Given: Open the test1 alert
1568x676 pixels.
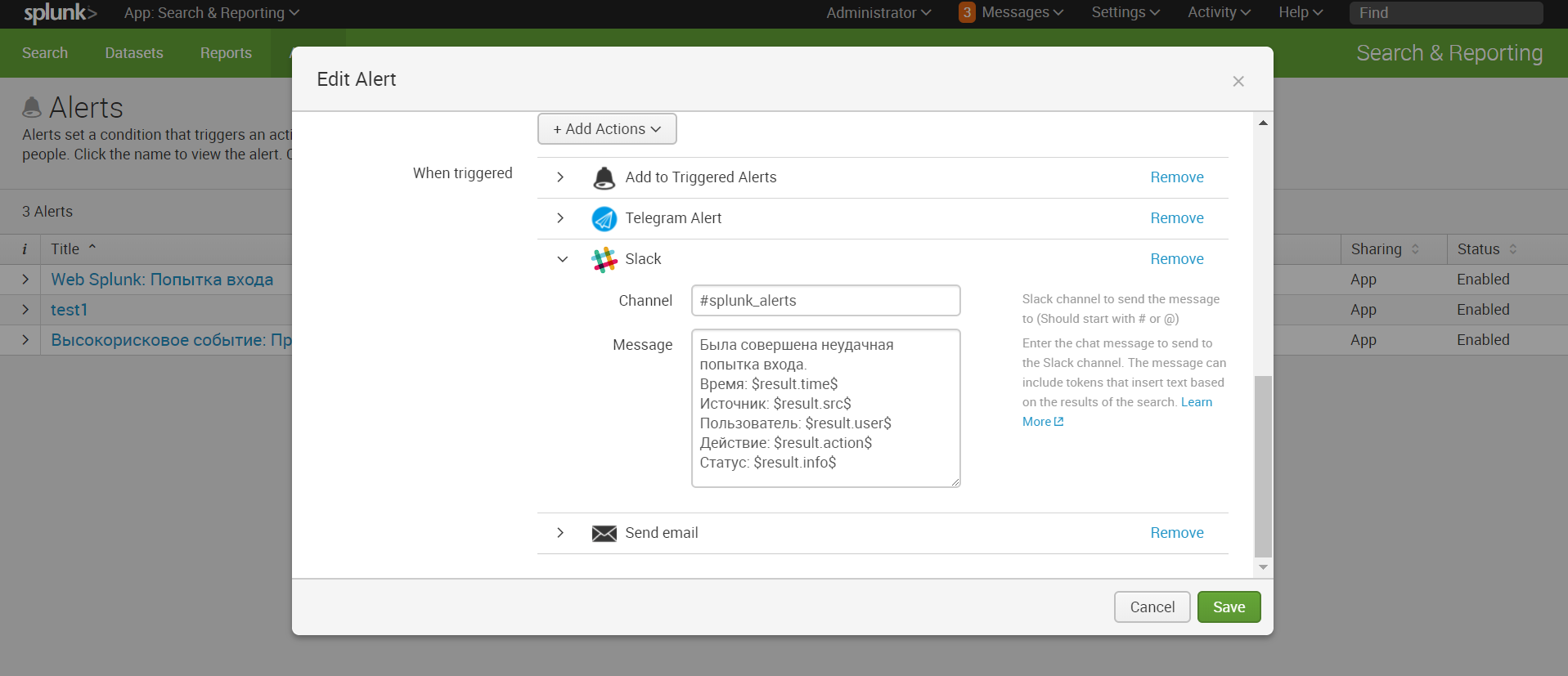Looking at the screenshot, I should 69,310.
